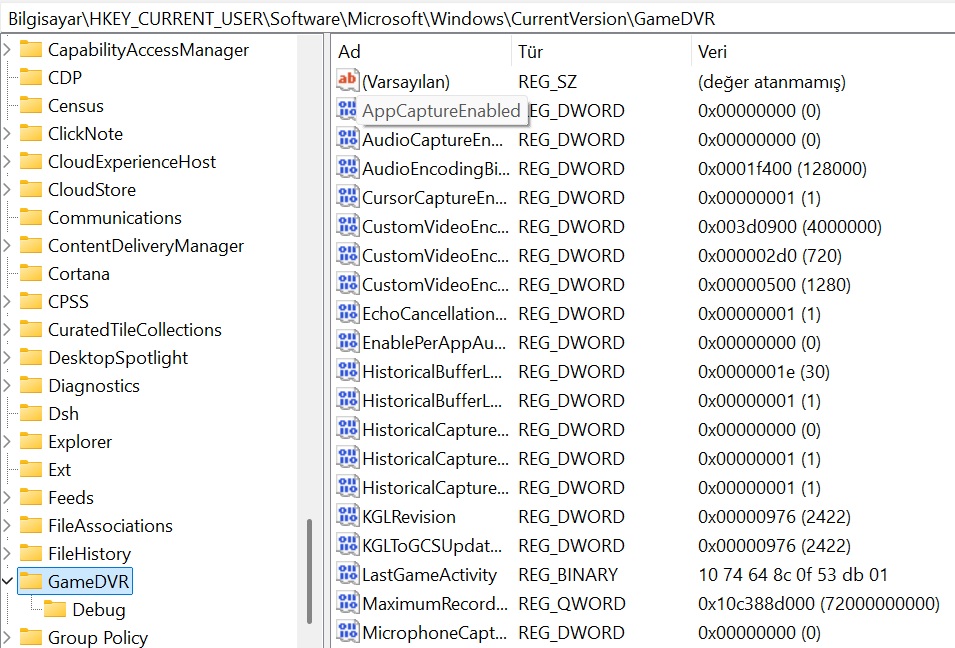Image resolution: width=955 pixels, height=648 pixels.
Task: Select the FileAssociations tree item
Action: pyautogui.click(x=110, y=525)
